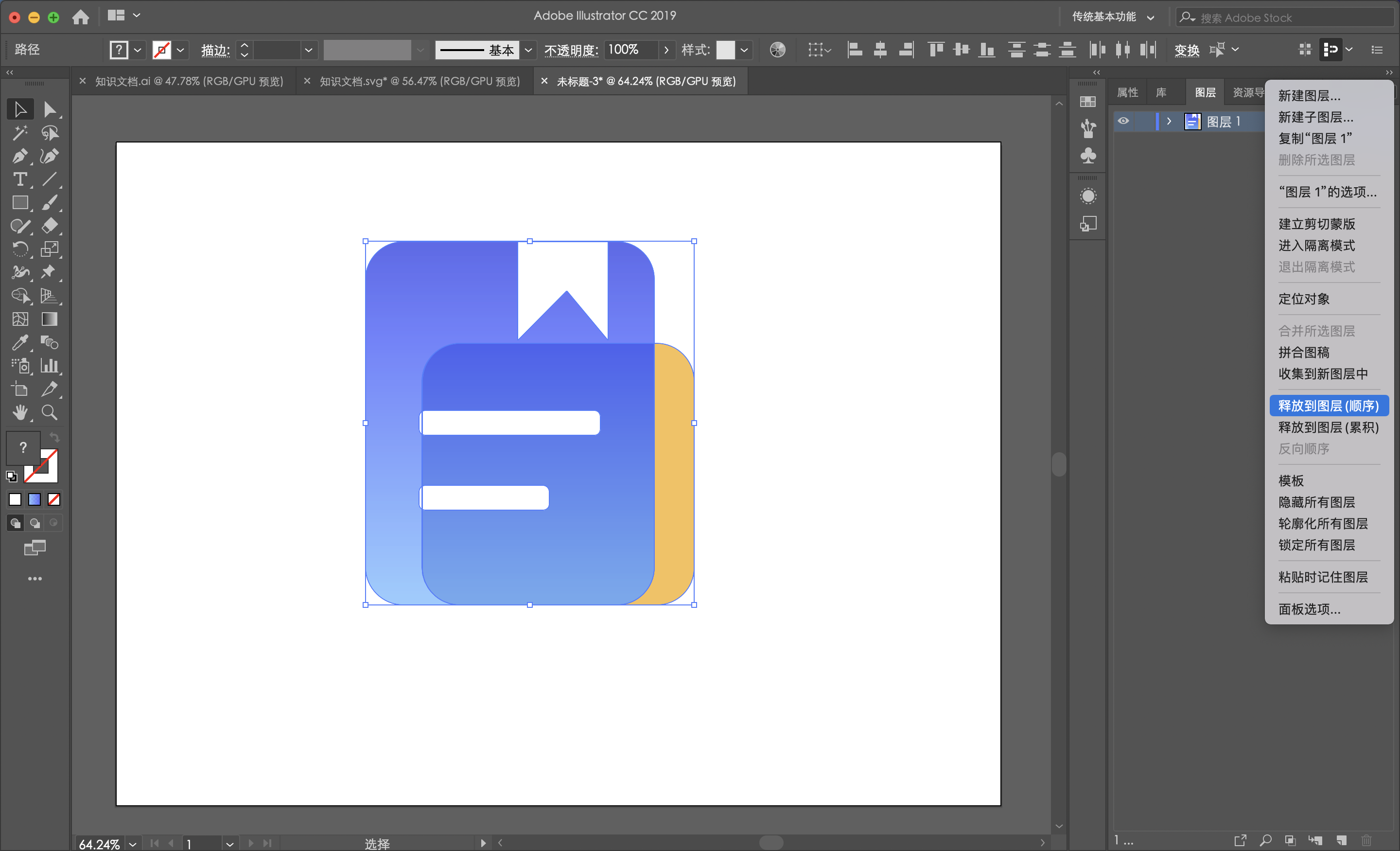Open the zoom level 64.24% dropdown
1400x851 pixels.
click(133, 844)
